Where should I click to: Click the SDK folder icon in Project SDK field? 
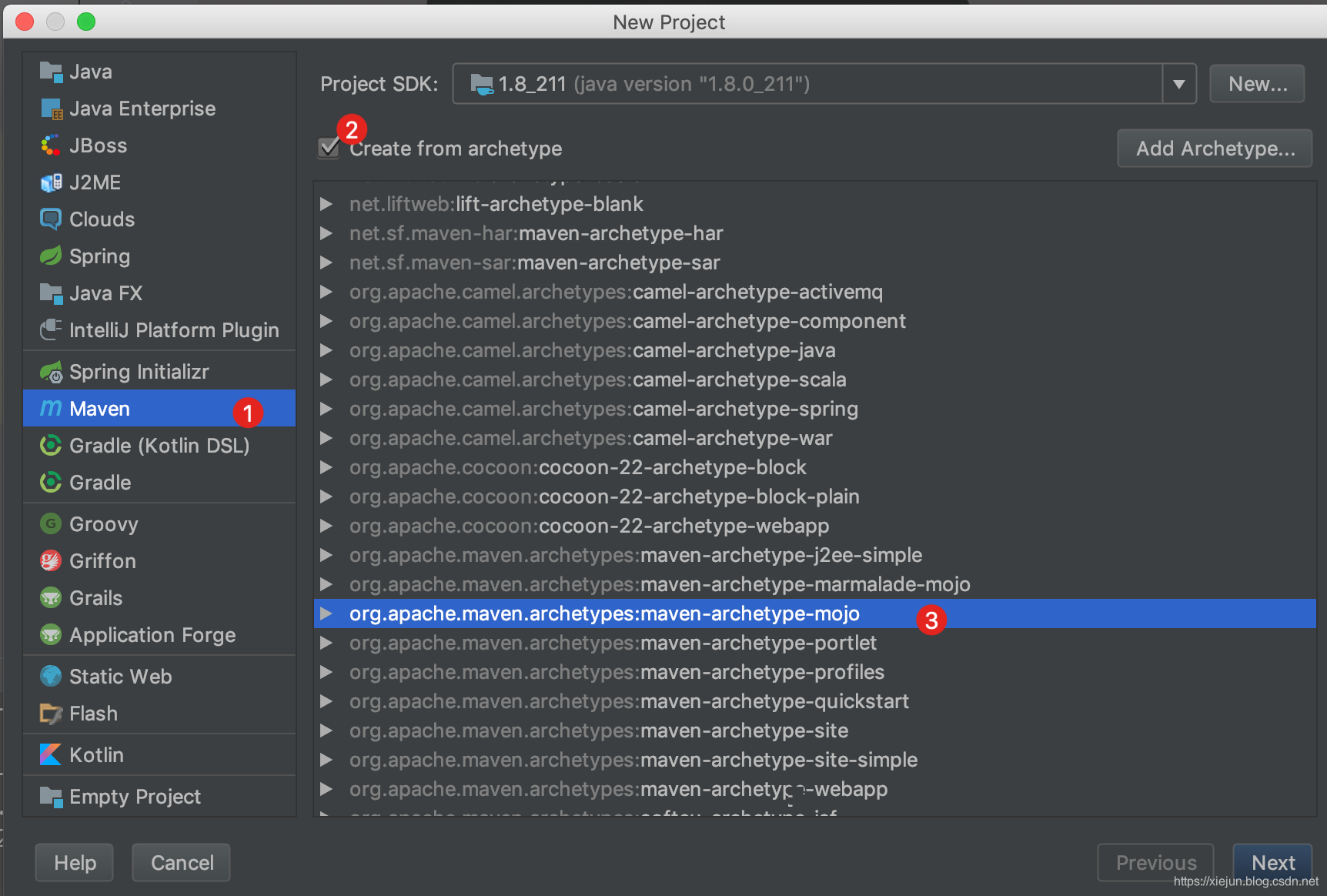pos(482,84)
